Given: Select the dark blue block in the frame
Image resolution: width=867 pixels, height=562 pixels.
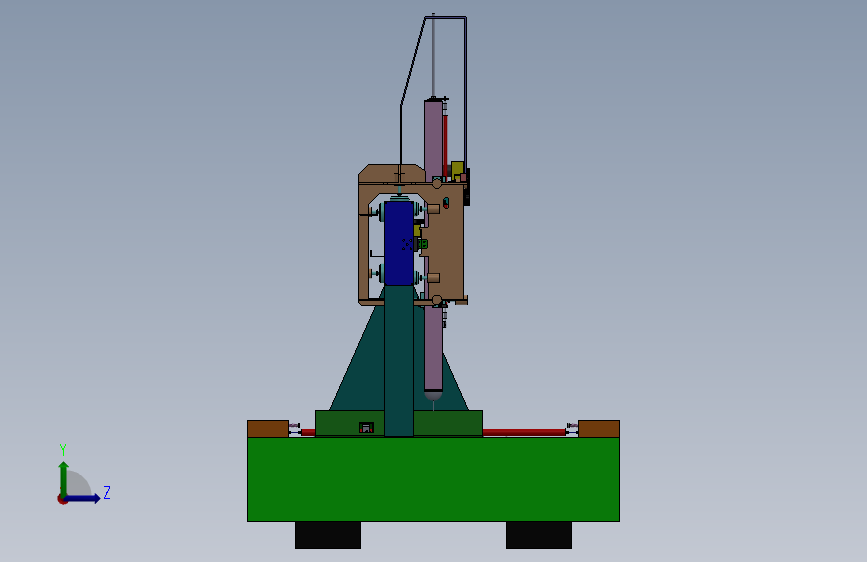Looking at the screenshot, I should coord(399,243).
